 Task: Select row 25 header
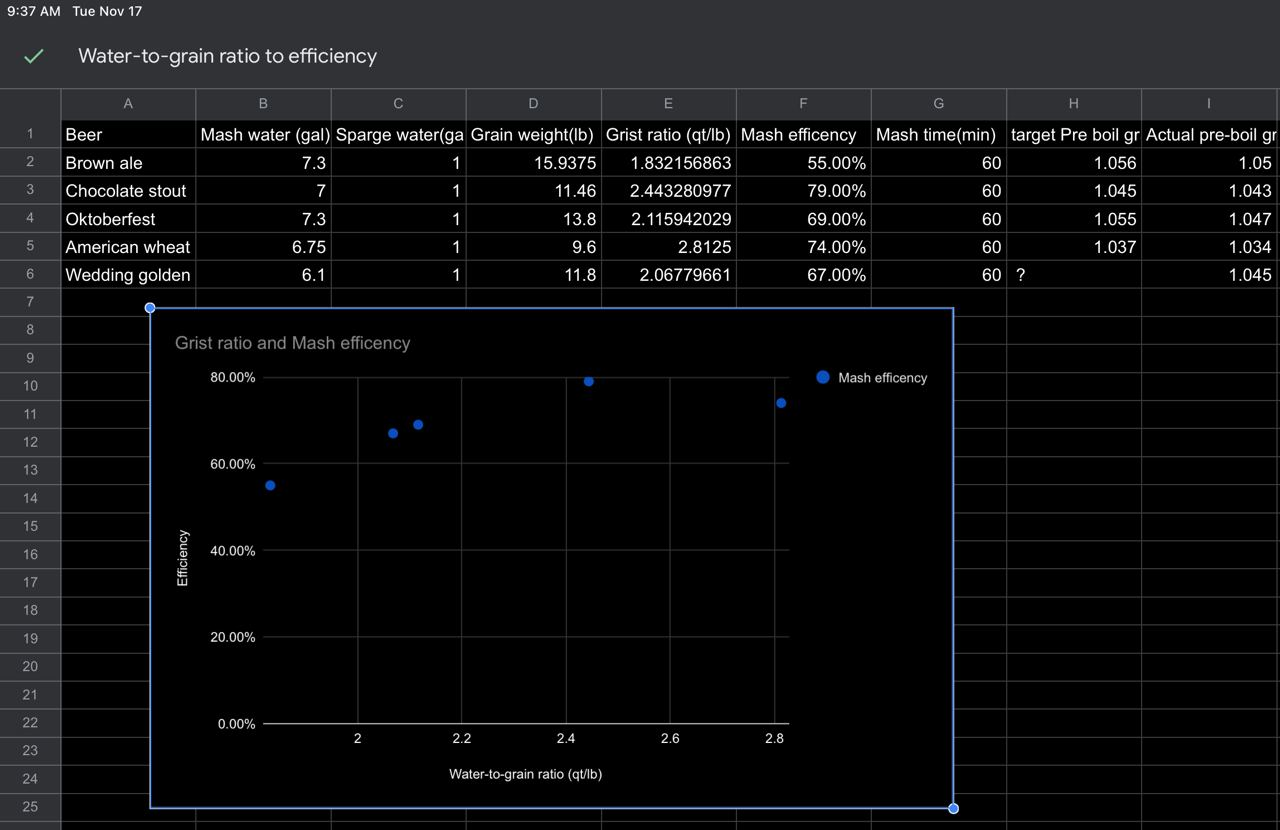(30, 807)
